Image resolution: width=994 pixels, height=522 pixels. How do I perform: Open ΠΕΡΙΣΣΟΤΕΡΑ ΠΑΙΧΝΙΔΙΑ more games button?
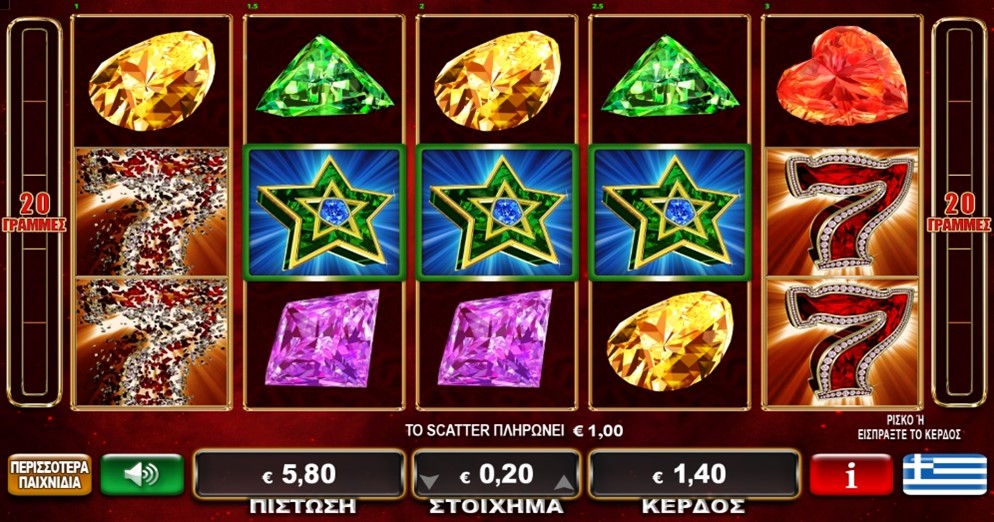[49, 474]
